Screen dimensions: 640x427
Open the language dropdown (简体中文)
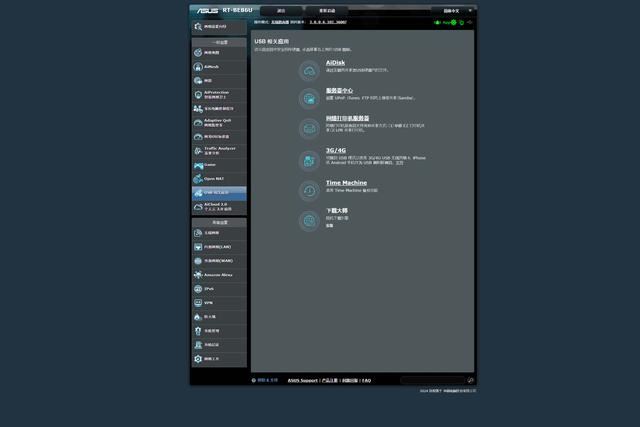[x=454, y=11]
